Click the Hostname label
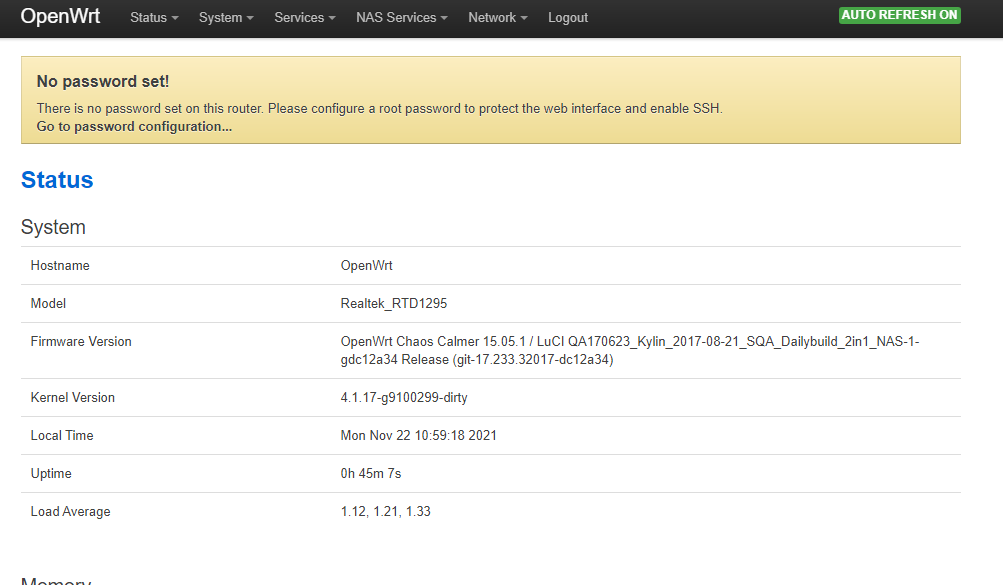Screen dimensions: 1003x585 click(60, 265)
